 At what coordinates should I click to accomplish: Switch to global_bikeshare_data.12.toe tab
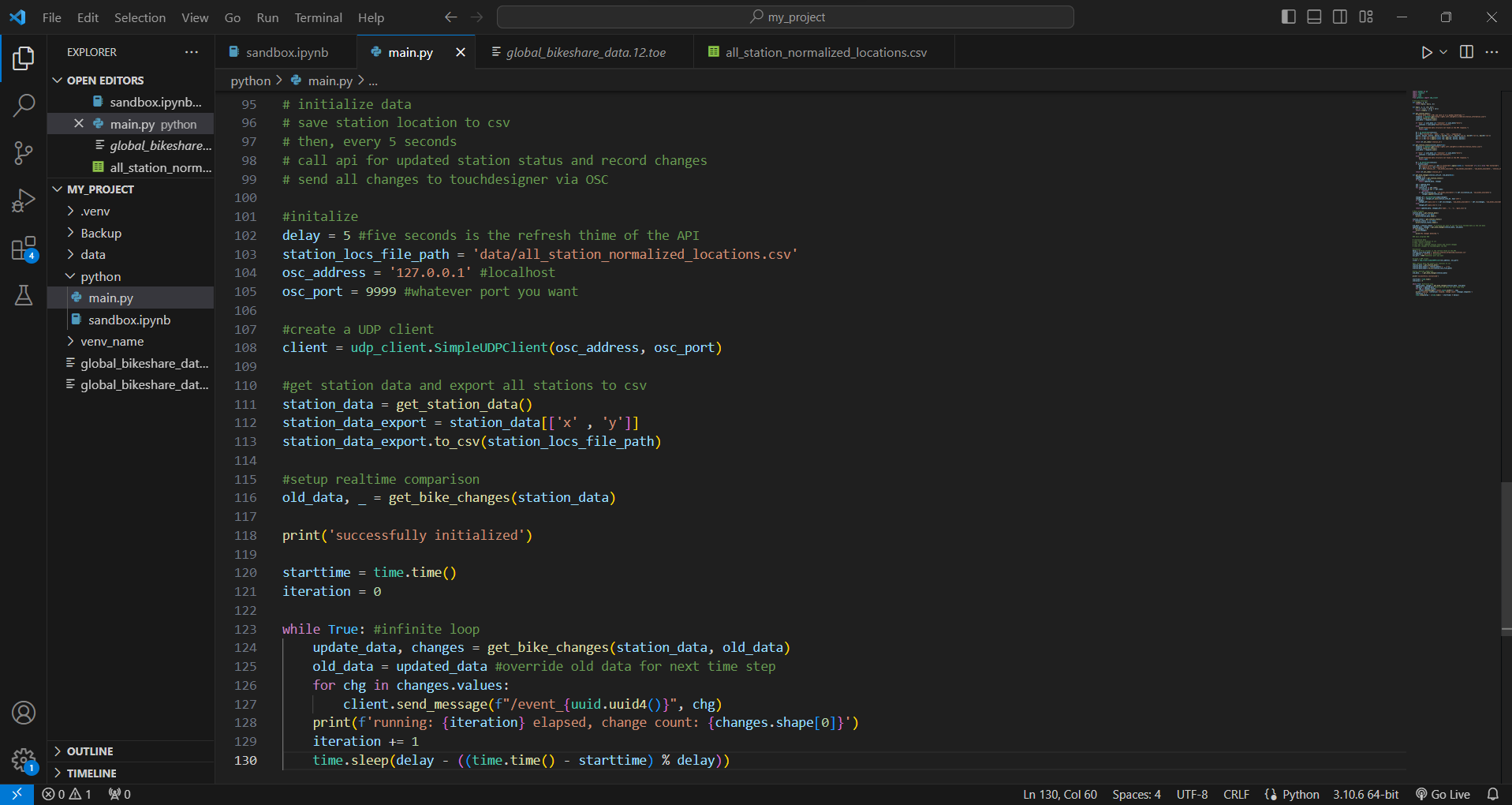tap(585, 52)
